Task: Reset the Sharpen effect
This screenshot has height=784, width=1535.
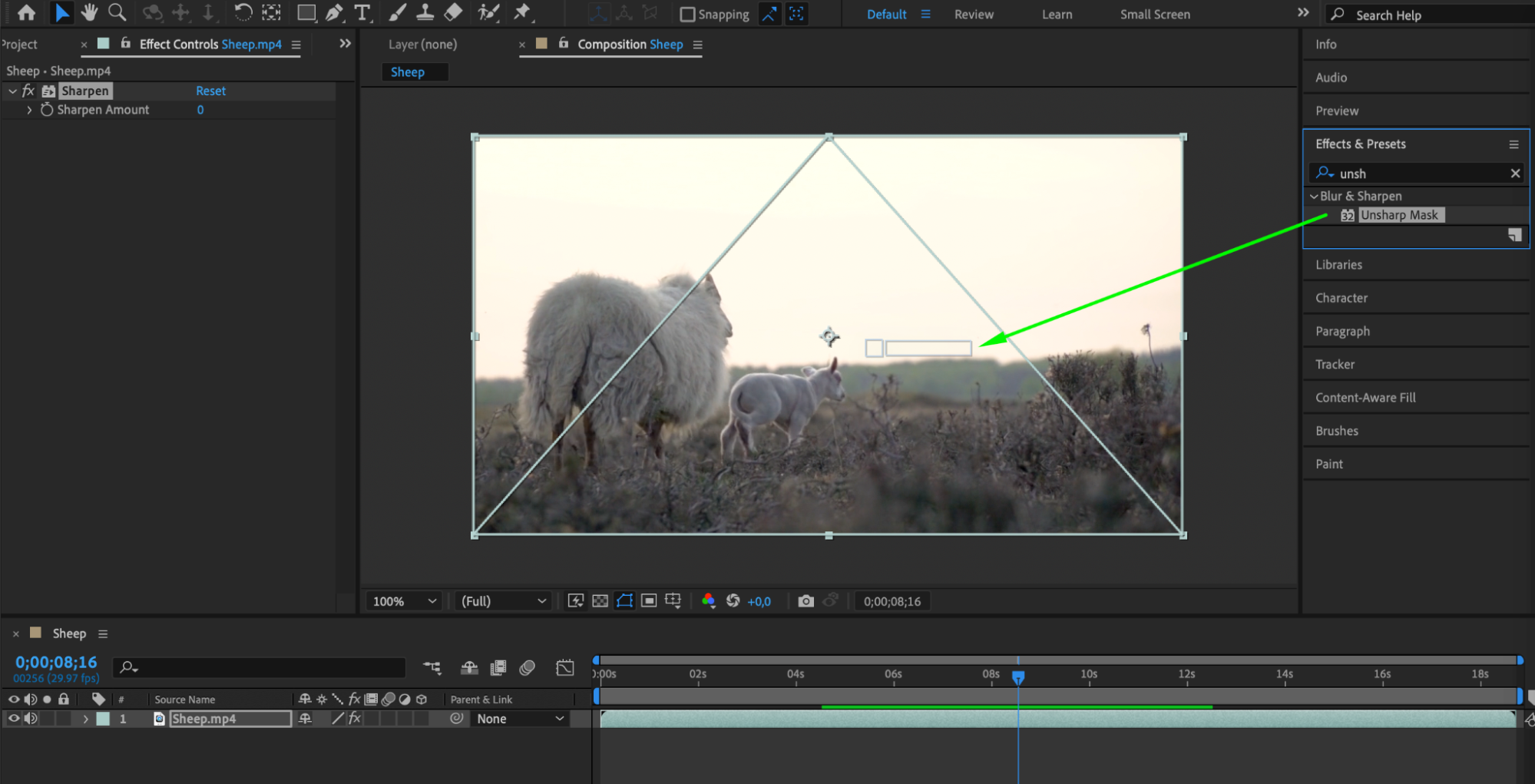Action: 210,91
